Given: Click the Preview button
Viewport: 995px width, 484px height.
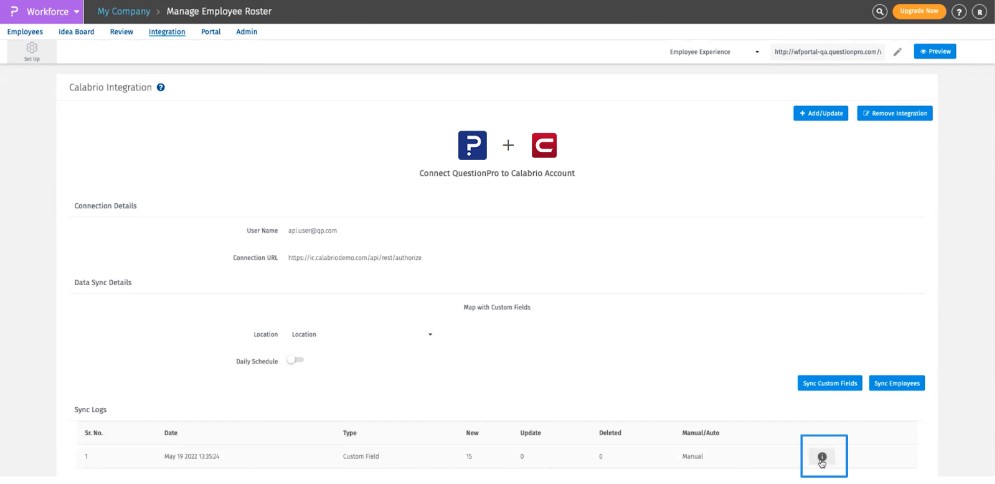Looking at the screenshot, I should pos(935,51).
